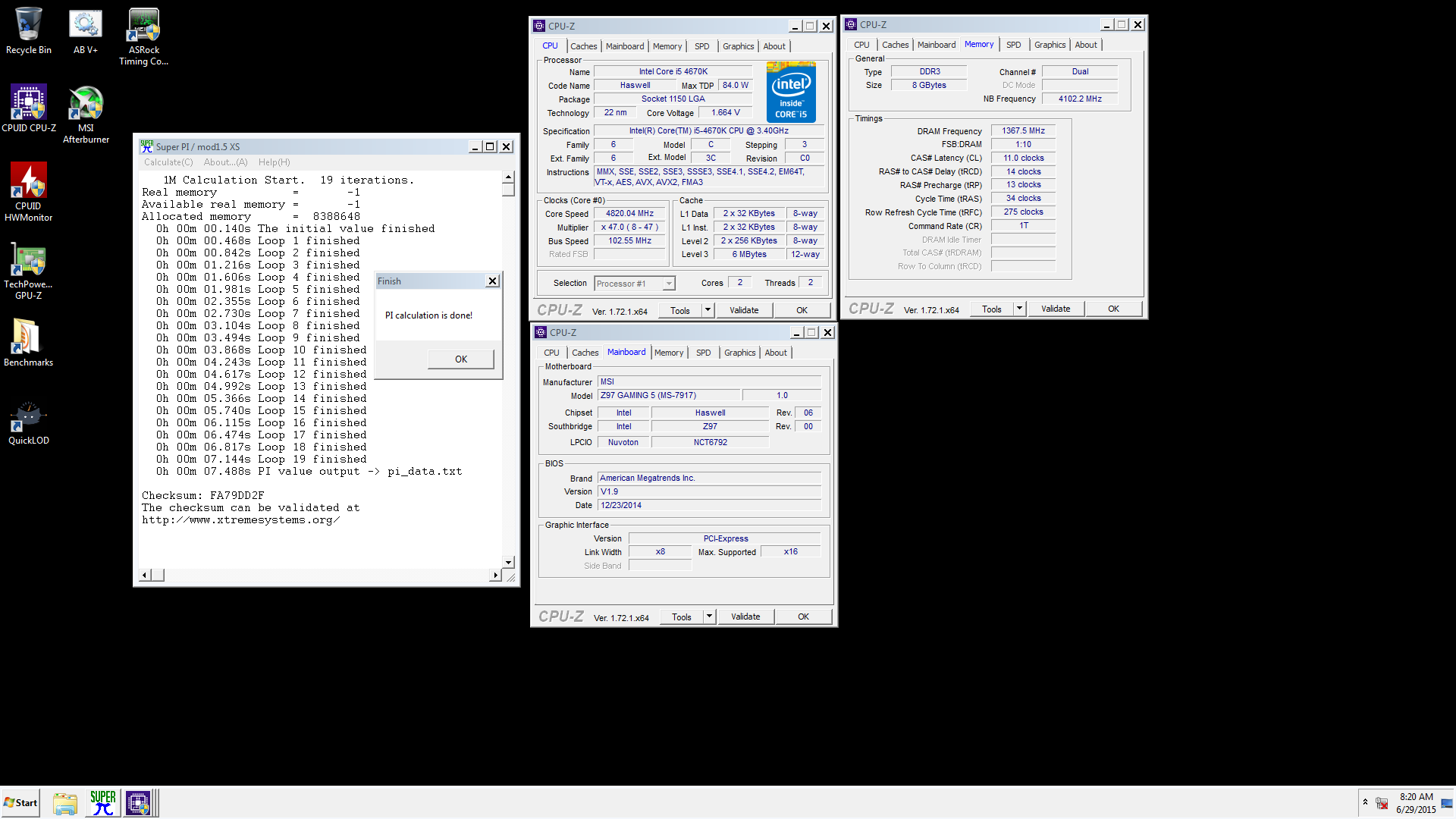This screenshot has height=819, width=1456.
Task: Click the Show Desktop tray button
Action: click(1447, 802)
